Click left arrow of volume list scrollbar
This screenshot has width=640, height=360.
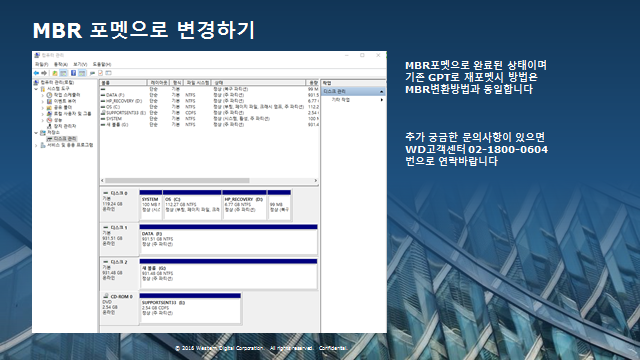[102, 180]
